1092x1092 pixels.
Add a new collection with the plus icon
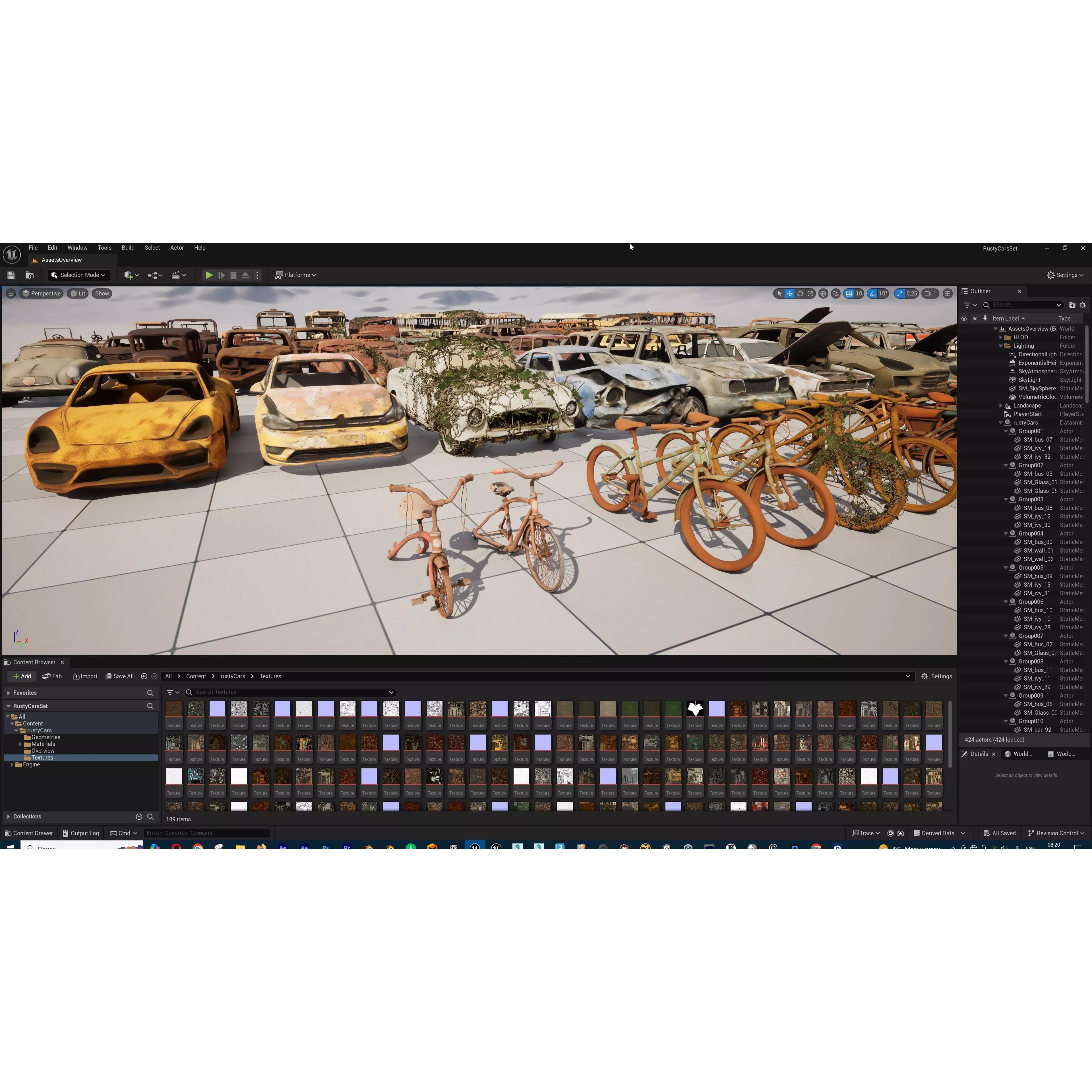[x=139, y=817]
